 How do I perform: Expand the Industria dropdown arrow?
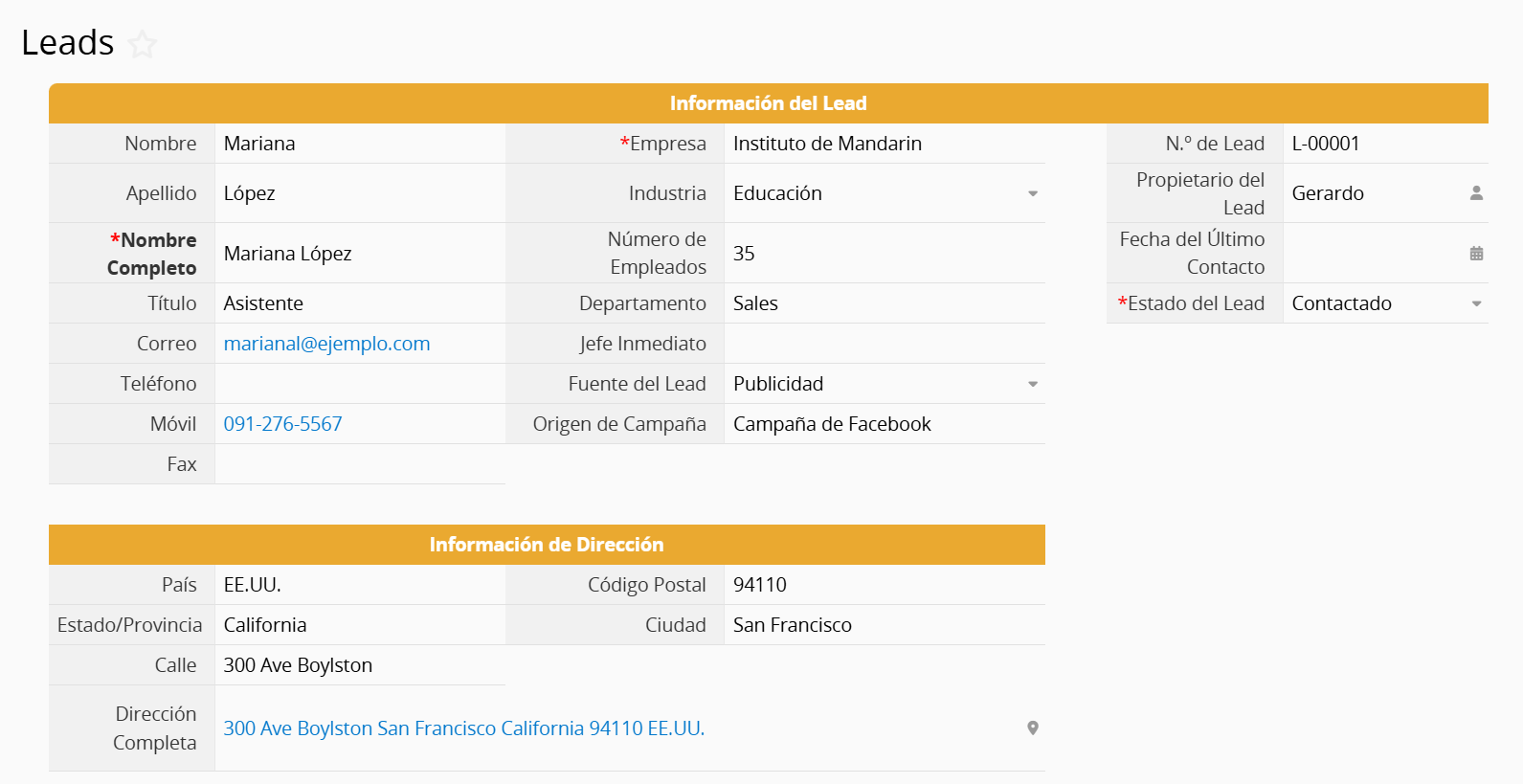(x=1032, y=193)
